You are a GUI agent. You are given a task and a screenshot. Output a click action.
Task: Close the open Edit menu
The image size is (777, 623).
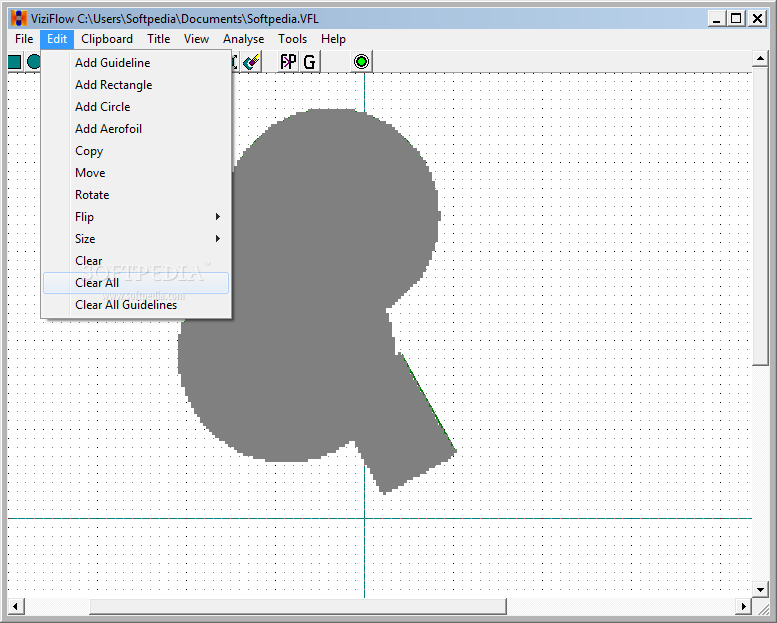coord(57,39)
